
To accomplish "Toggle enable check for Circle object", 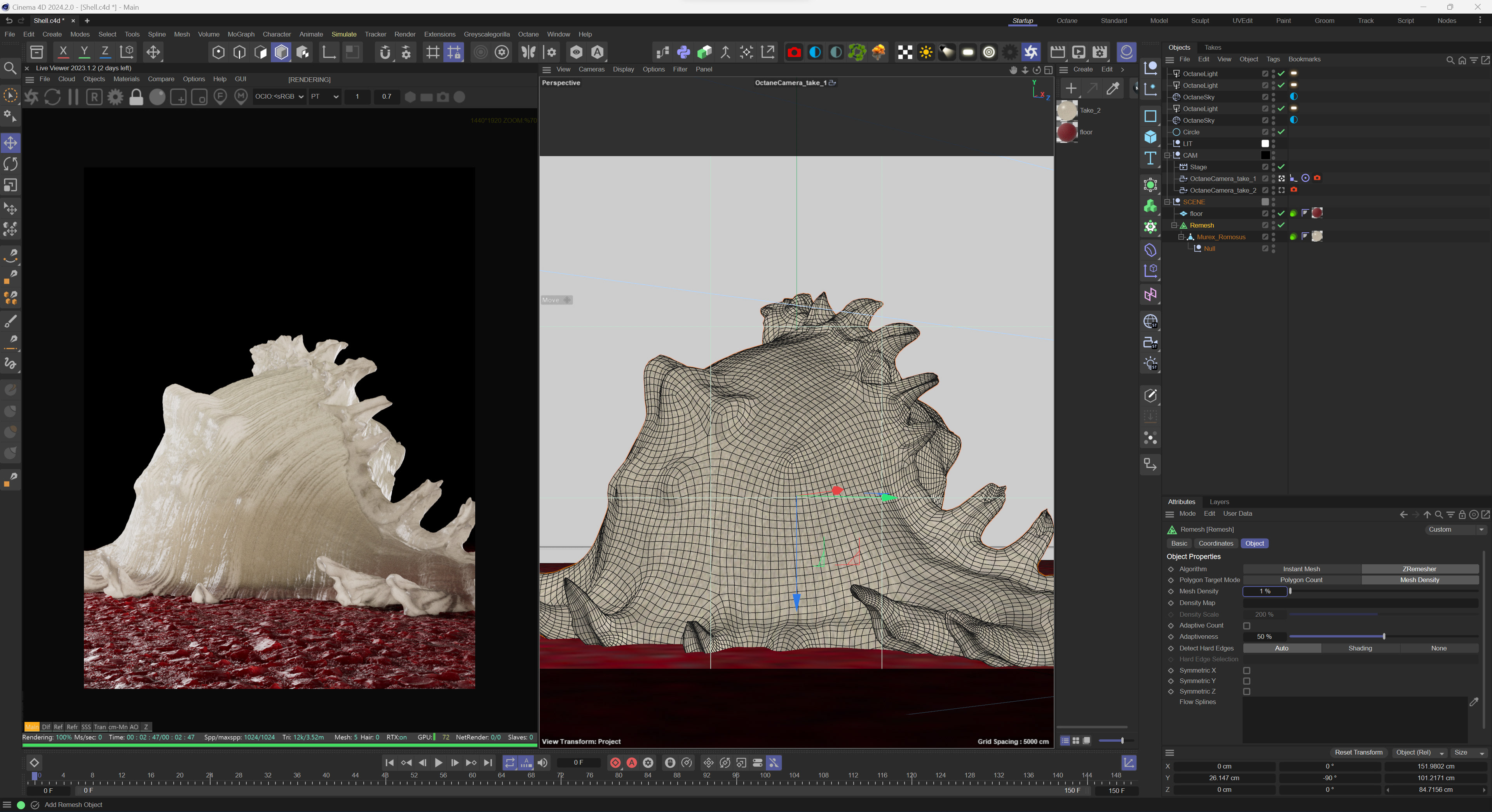I will (1281, 132).
